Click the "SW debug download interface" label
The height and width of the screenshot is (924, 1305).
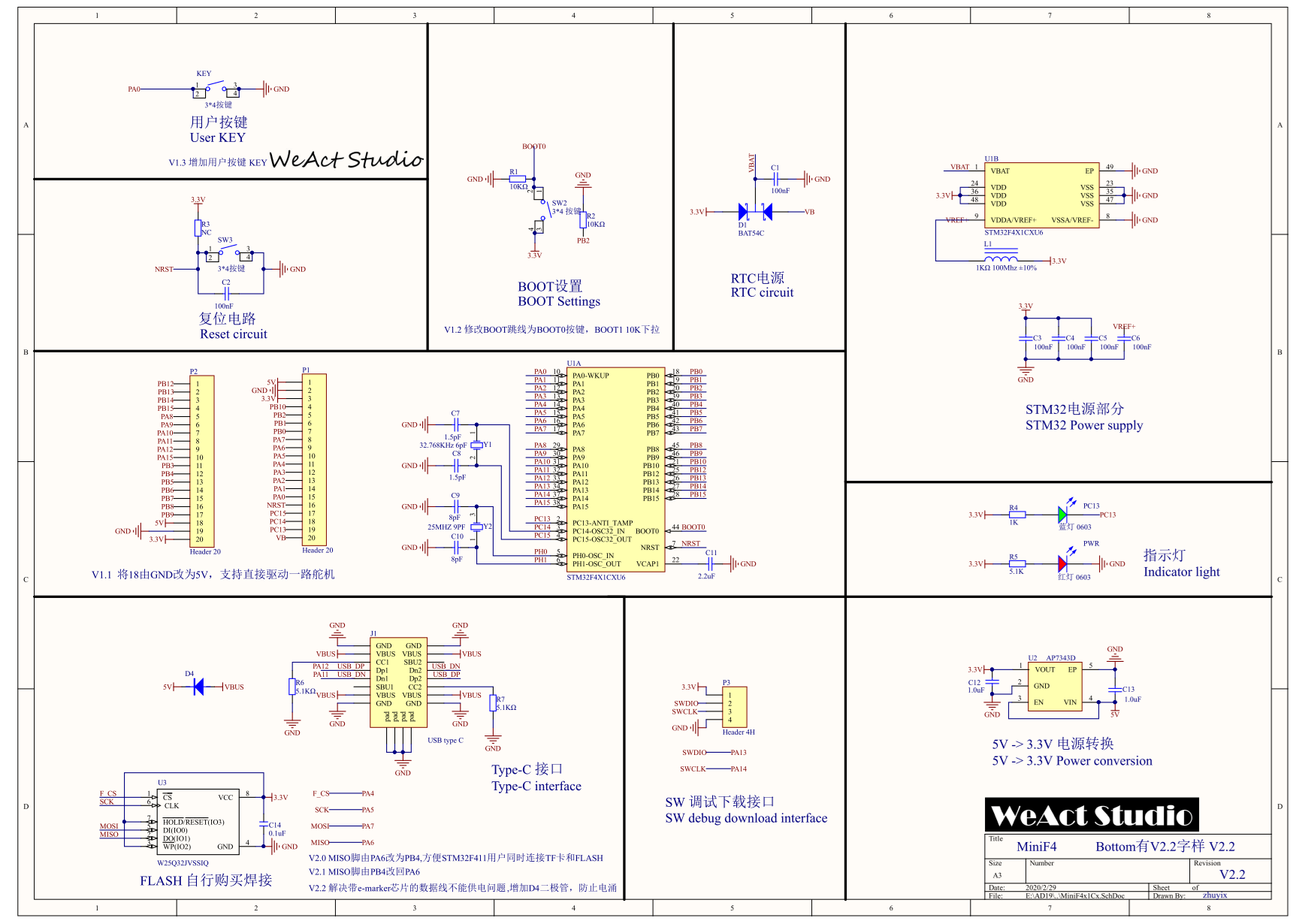click(746, 818)
